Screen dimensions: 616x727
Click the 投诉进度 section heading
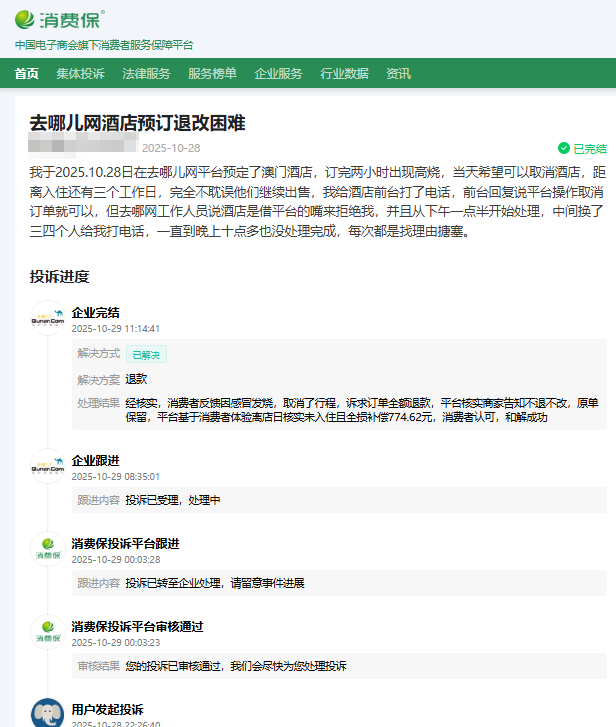click(59, 277)
